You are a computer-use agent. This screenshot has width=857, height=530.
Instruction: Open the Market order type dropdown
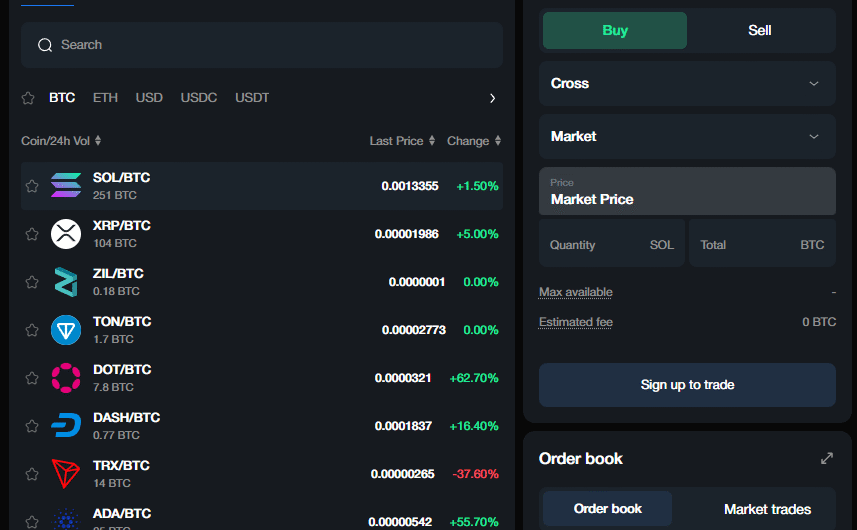click(x=687, y=136)
